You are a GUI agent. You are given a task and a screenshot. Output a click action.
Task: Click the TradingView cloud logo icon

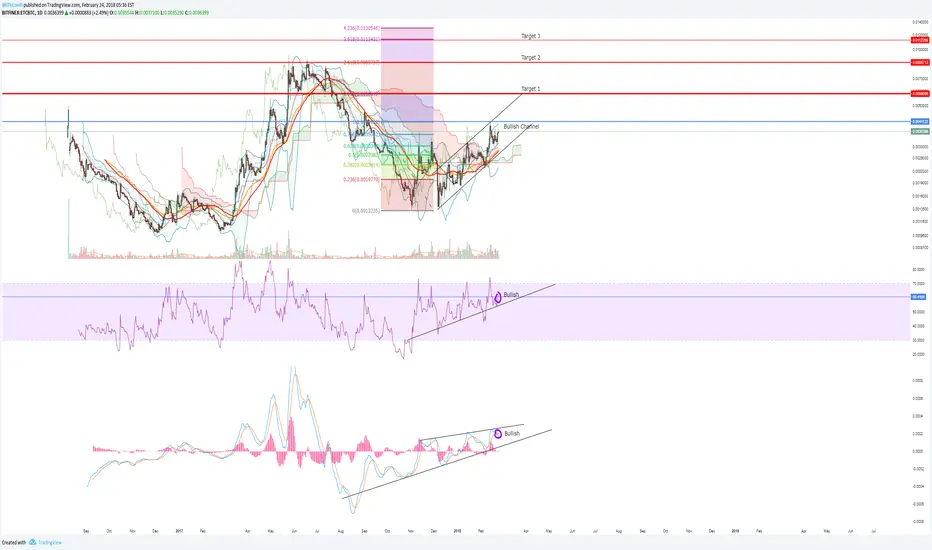pos(33,542)
